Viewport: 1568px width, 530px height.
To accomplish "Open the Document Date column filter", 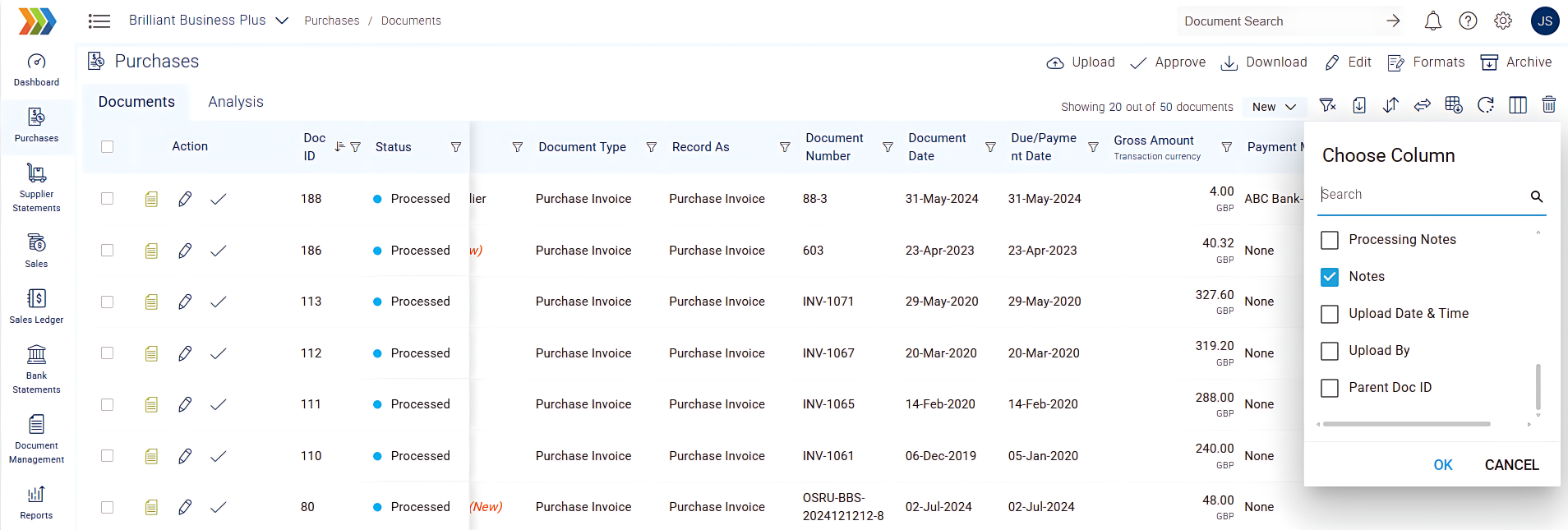I will pos(990,147).
